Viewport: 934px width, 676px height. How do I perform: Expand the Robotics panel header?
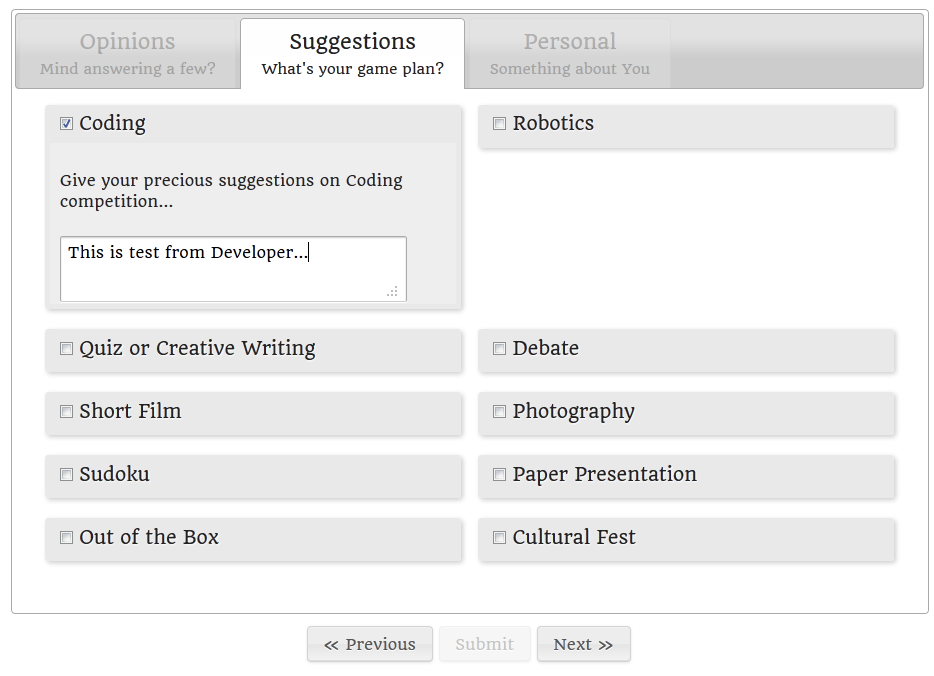(x=686, y=126)
